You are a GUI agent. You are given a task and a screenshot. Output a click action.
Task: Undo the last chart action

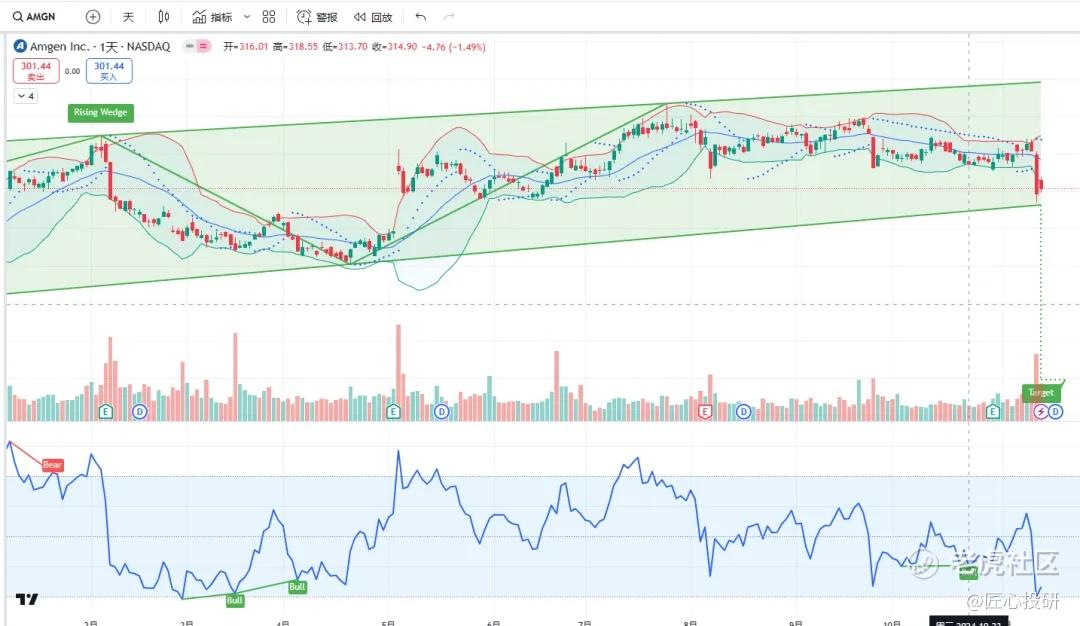tap(421, 17)
